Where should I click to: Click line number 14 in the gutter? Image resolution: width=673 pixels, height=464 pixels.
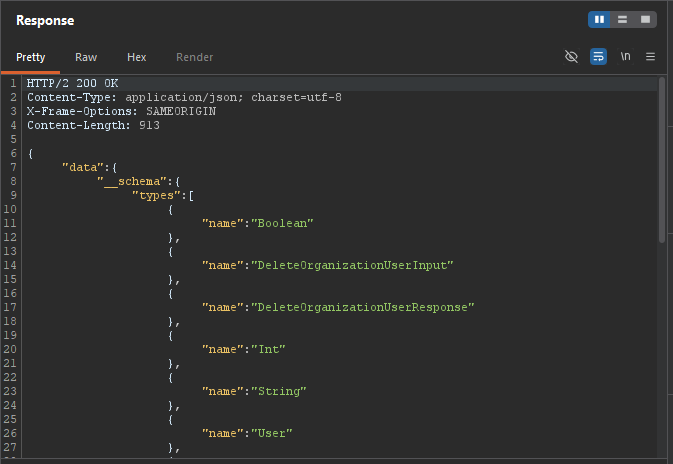(x=10, y=266)
